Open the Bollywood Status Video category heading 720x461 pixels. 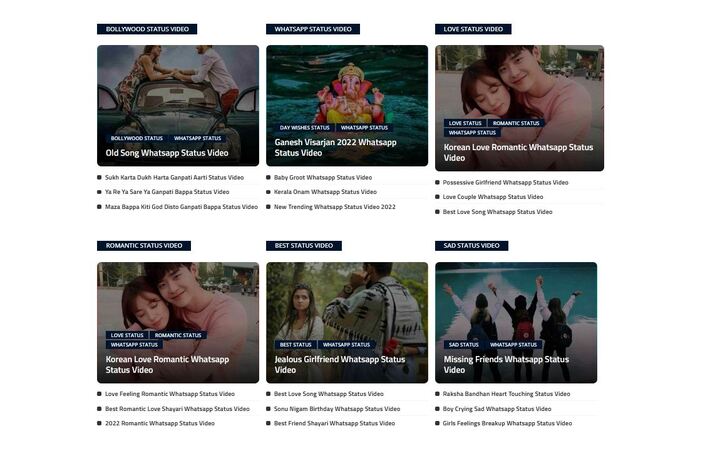147,29
